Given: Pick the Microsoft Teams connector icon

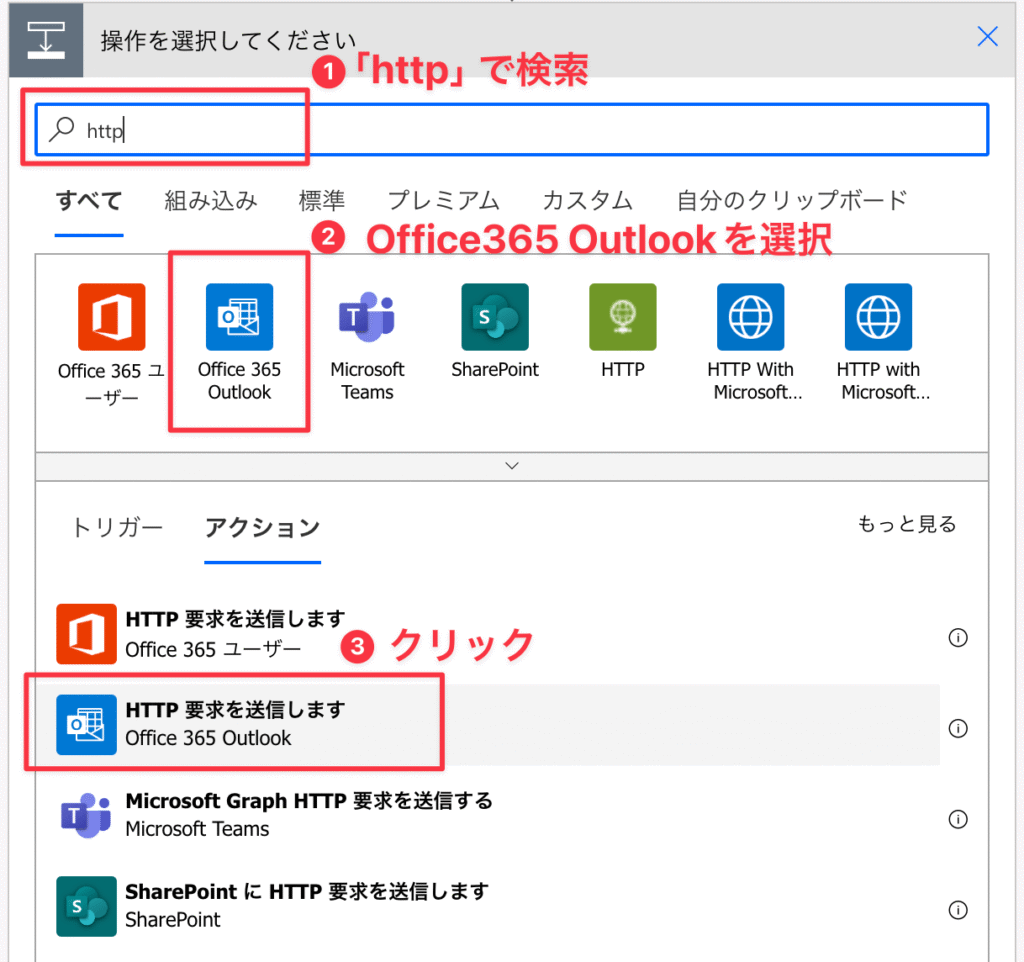Looking at the screenshot, I should coord(367,317).
